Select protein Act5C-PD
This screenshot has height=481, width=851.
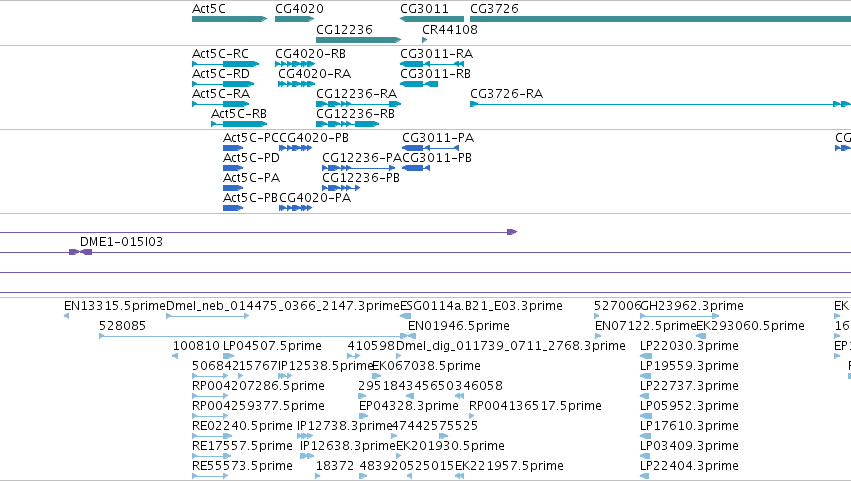233,168
